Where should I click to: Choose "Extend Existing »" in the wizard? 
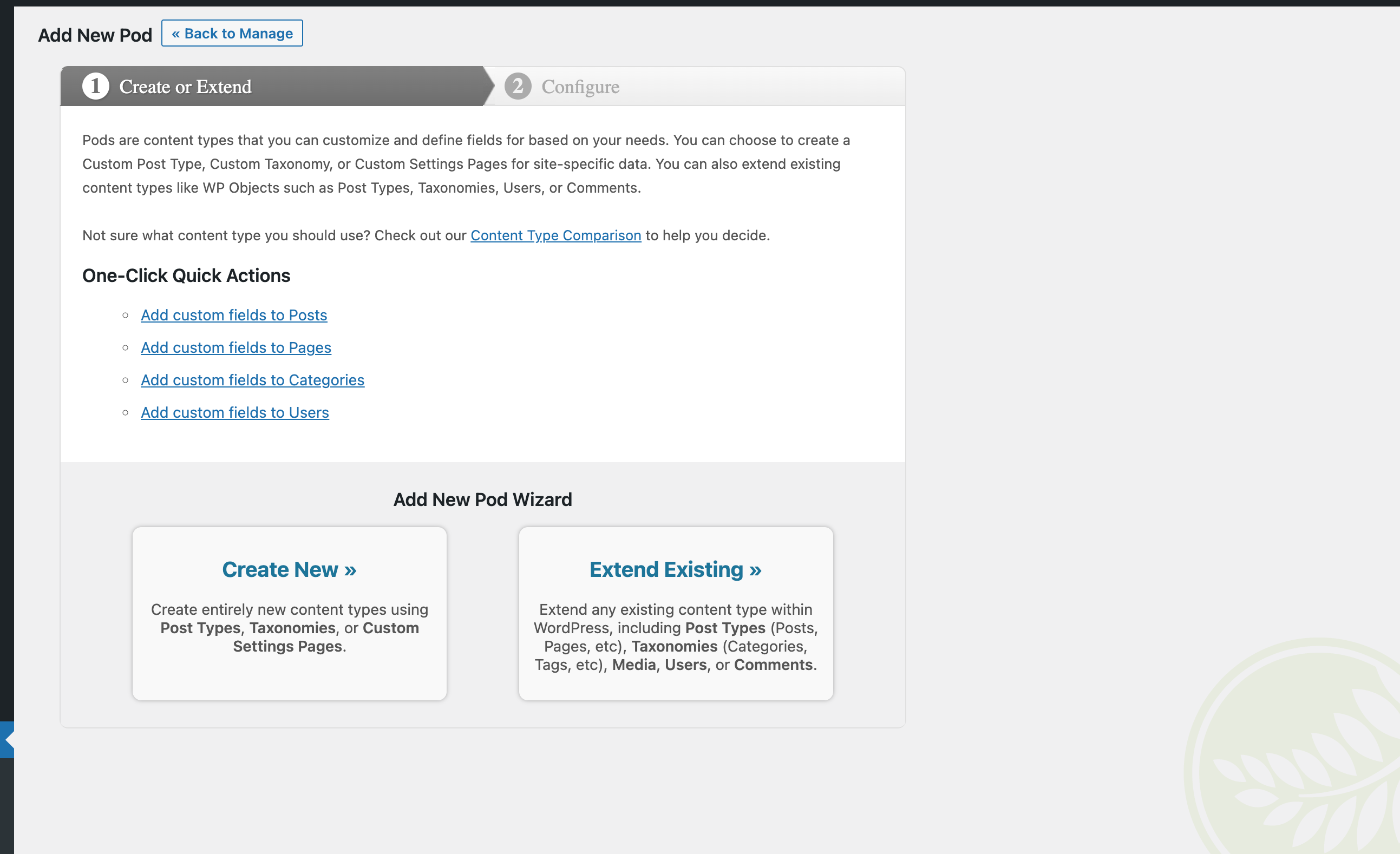[675, 569]
